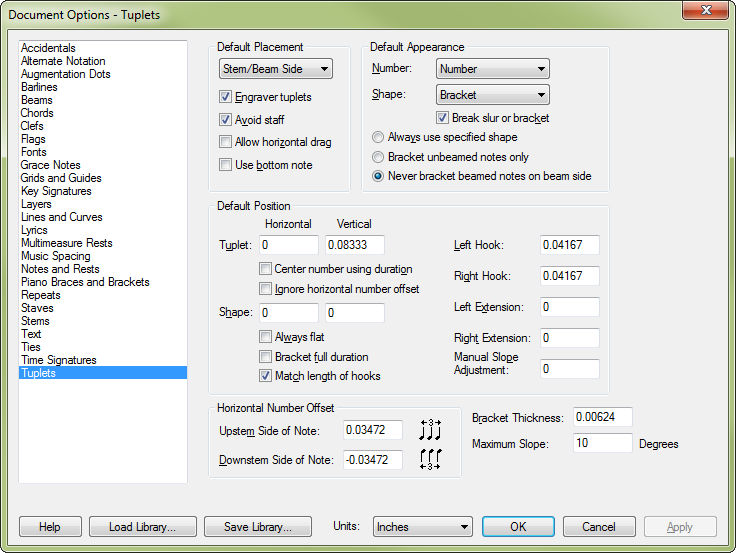Click the Manual Slope Adjustment field
The width and height of the screenshot is (736, 553).
(570, 369)
